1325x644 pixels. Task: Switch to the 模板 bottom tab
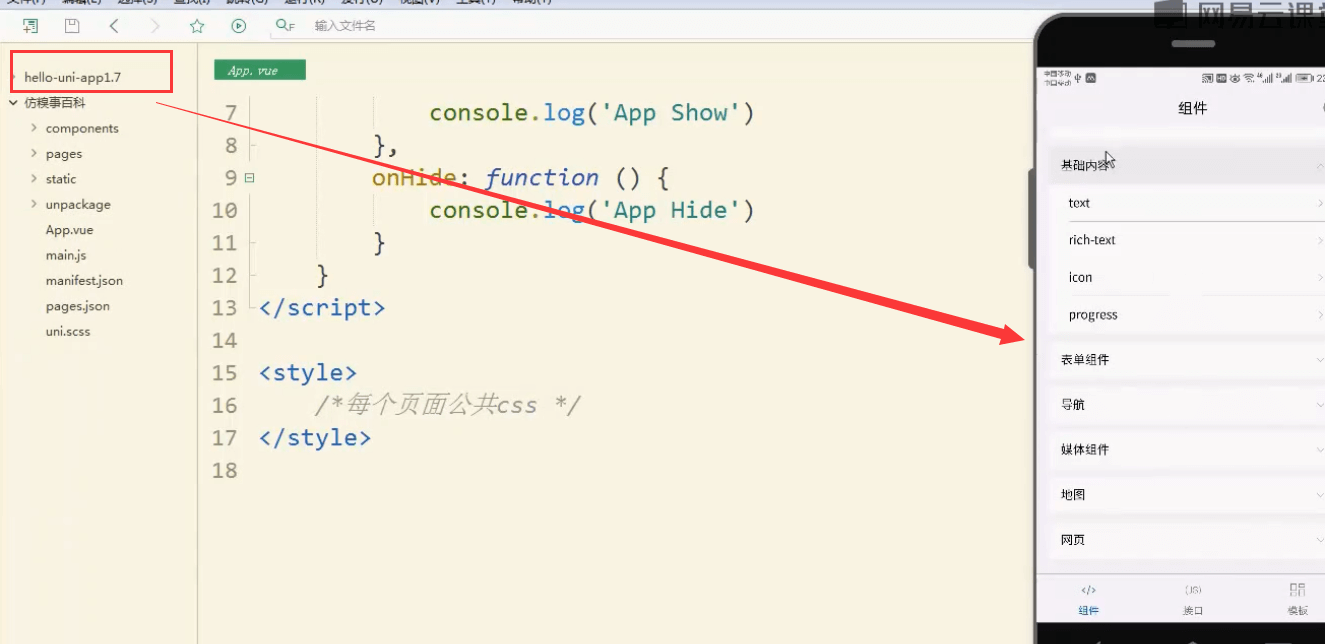pyautogui.click(x=1297, y=600)
